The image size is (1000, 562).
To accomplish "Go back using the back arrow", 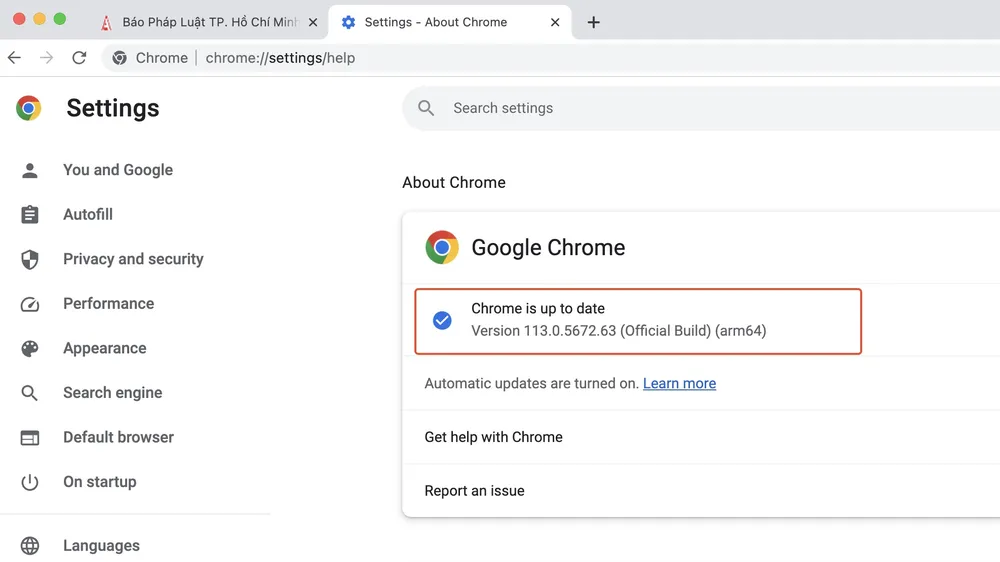I will (14, 58).
